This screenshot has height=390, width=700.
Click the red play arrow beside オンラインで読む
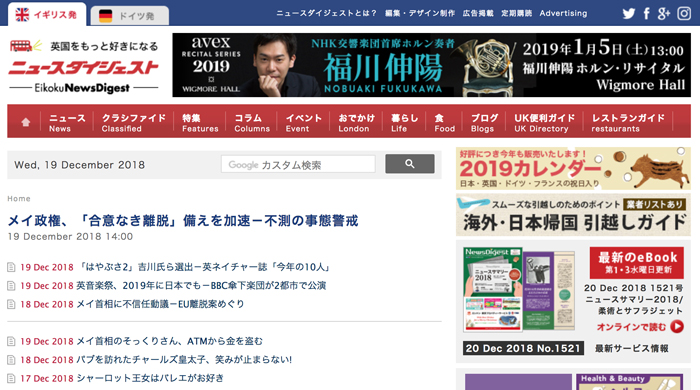tap(677, 327)
